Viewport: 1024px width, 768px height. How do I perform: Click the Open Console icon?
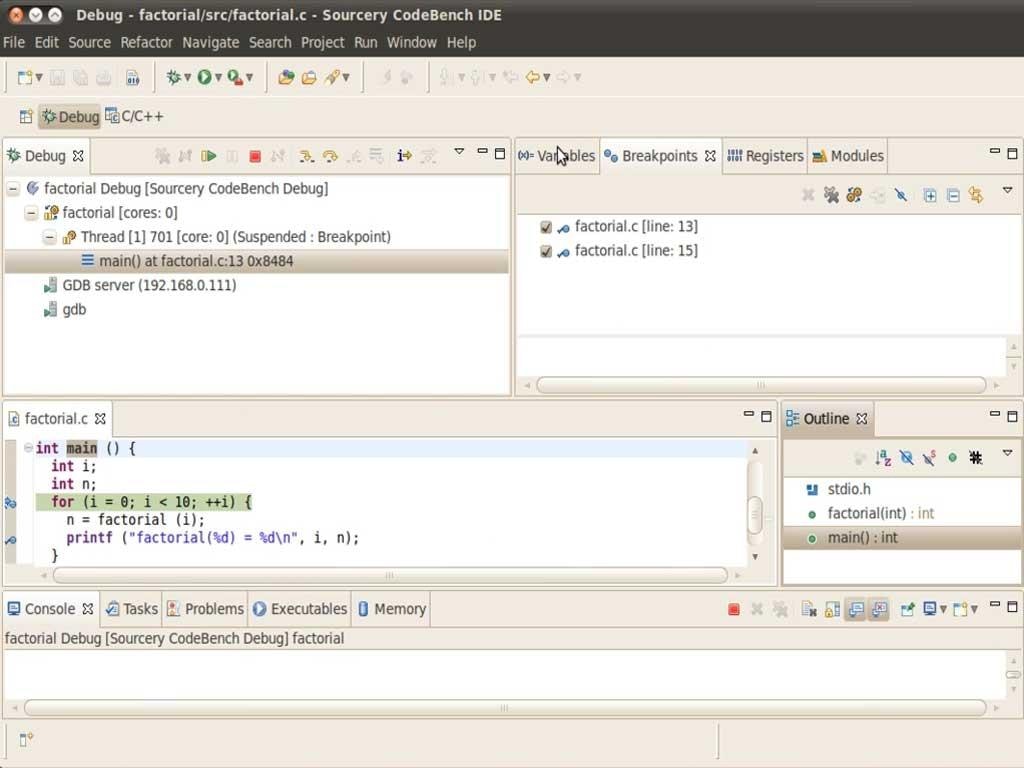point(960,609)
